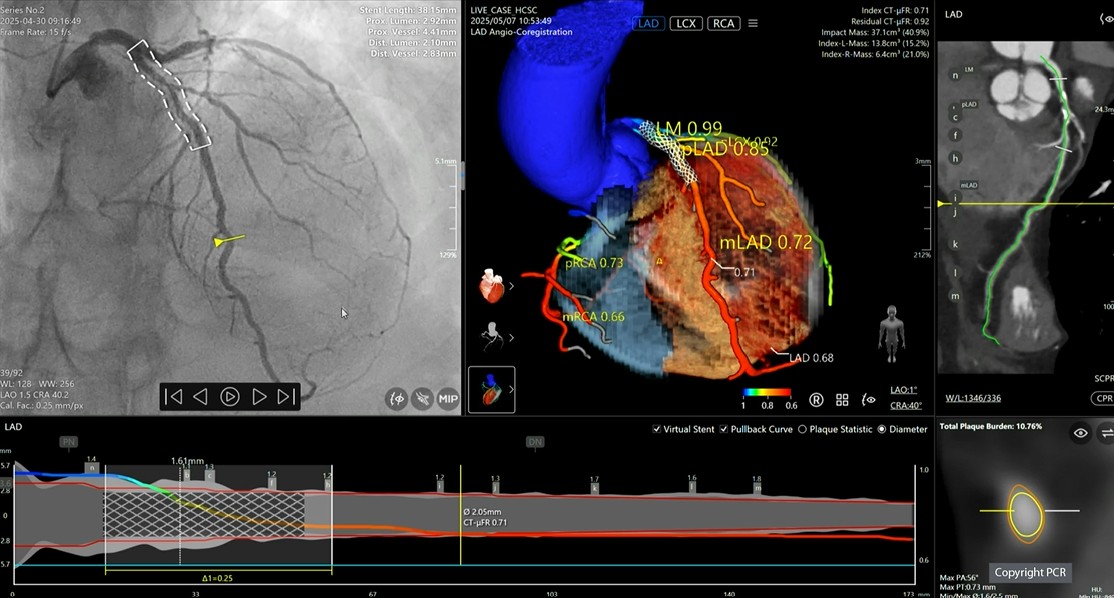Click the pRCA 0.73 label on heart
This screenshot has height=598, width=1114.
(594, 263)
